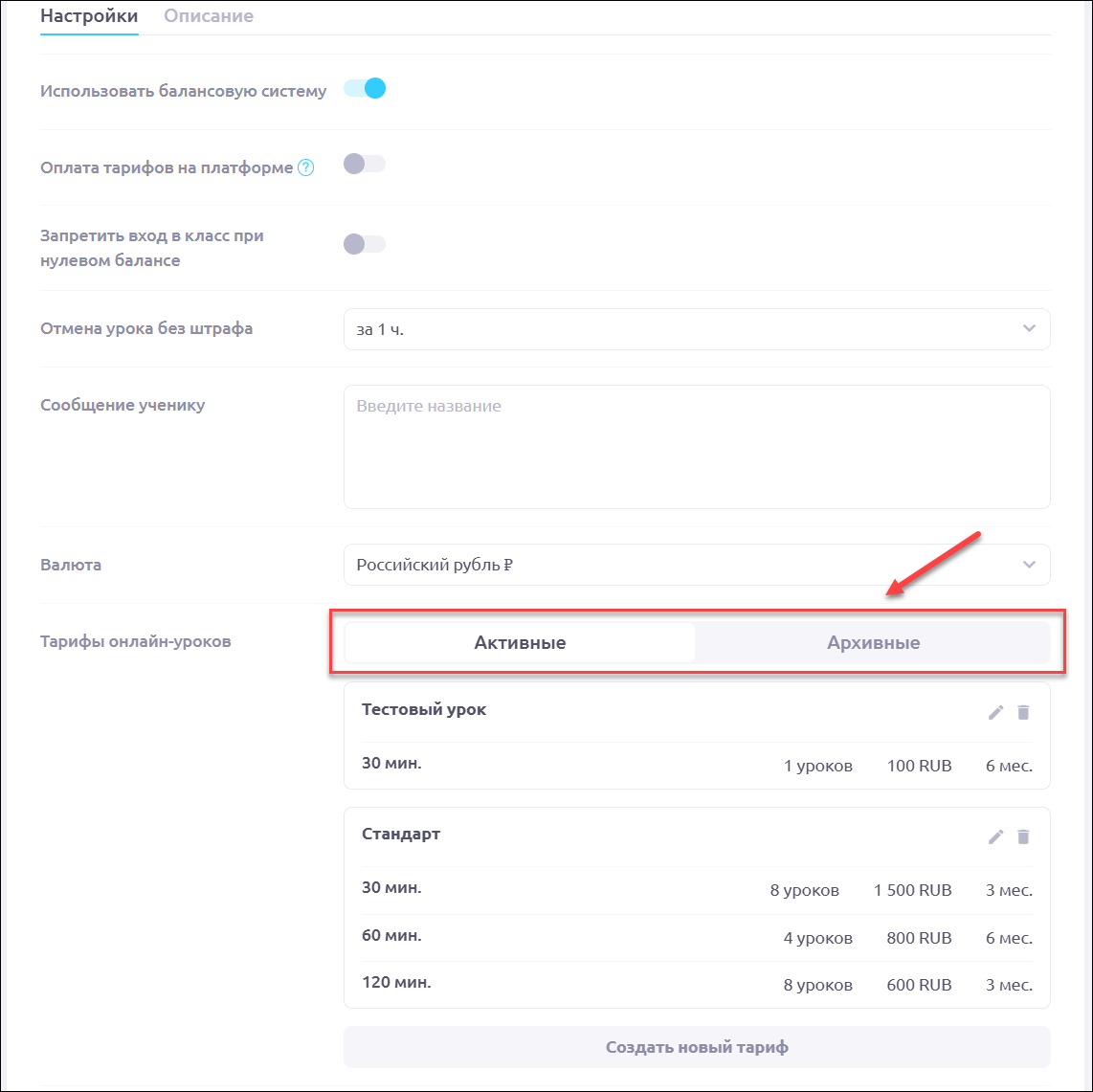This screenshot has height=1092, width=1093.
Task: Select Активные tariffs tab
Action: [x=520, y=643]
